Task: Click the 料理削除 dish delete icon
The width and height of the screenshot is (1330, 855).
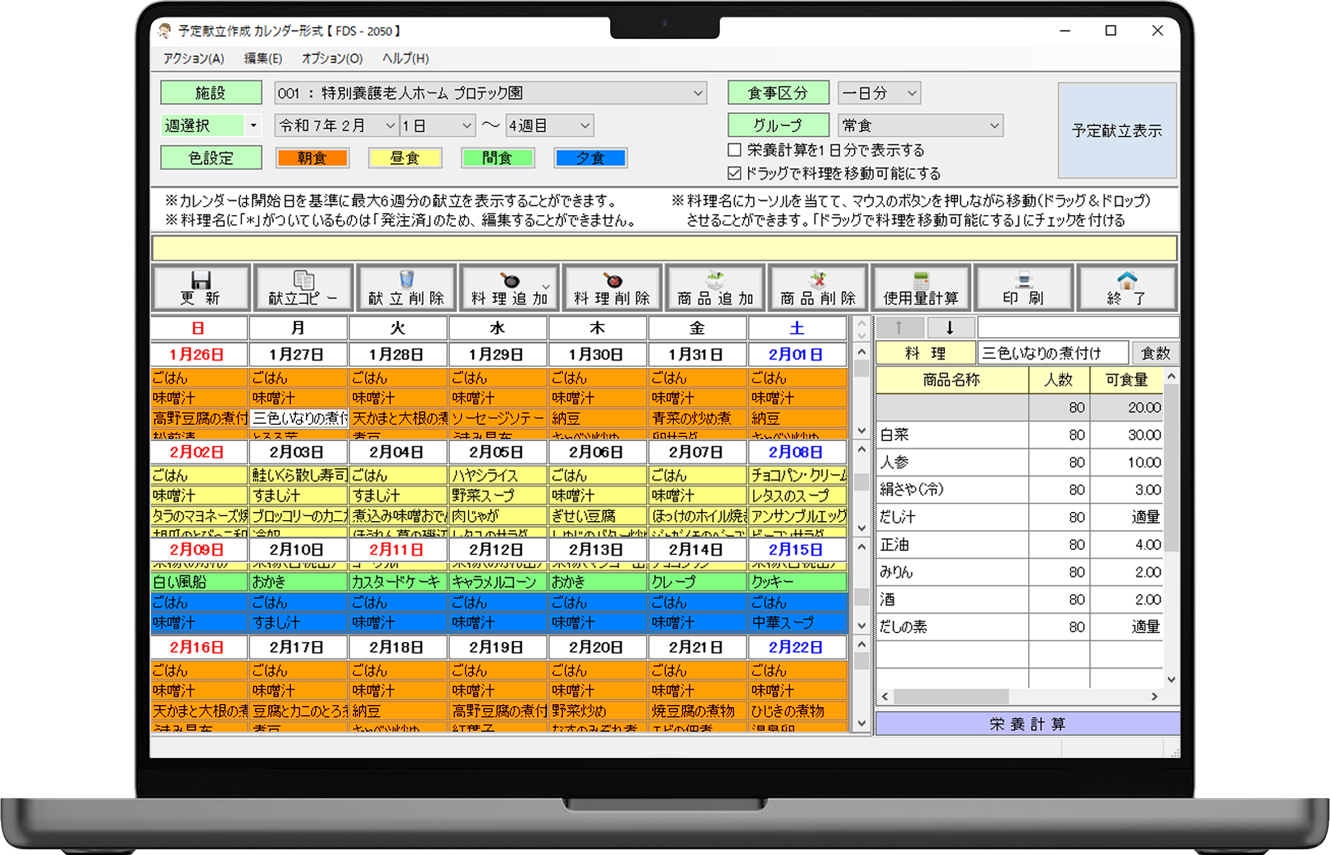Action: point(612,287)
